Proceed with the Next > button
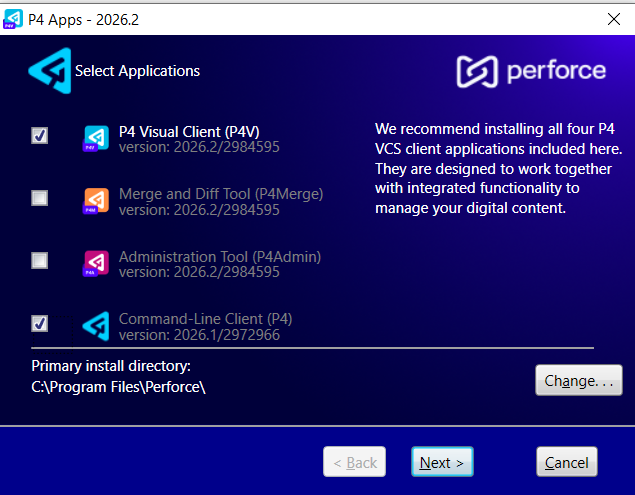Viewport: 635px width, 495px height. tap(442, 462)
